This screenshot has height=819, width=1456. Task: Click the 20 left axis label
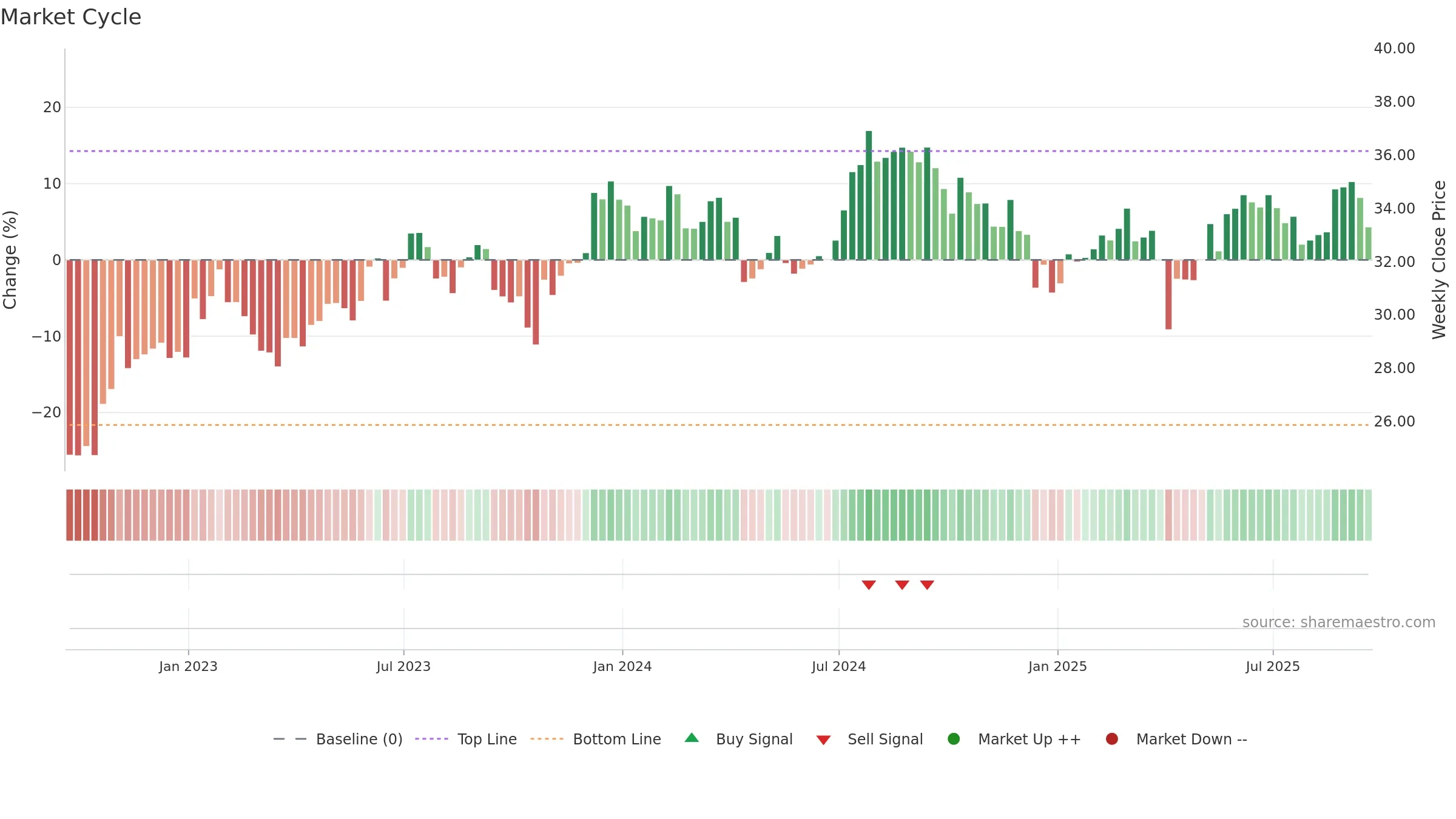52,107
